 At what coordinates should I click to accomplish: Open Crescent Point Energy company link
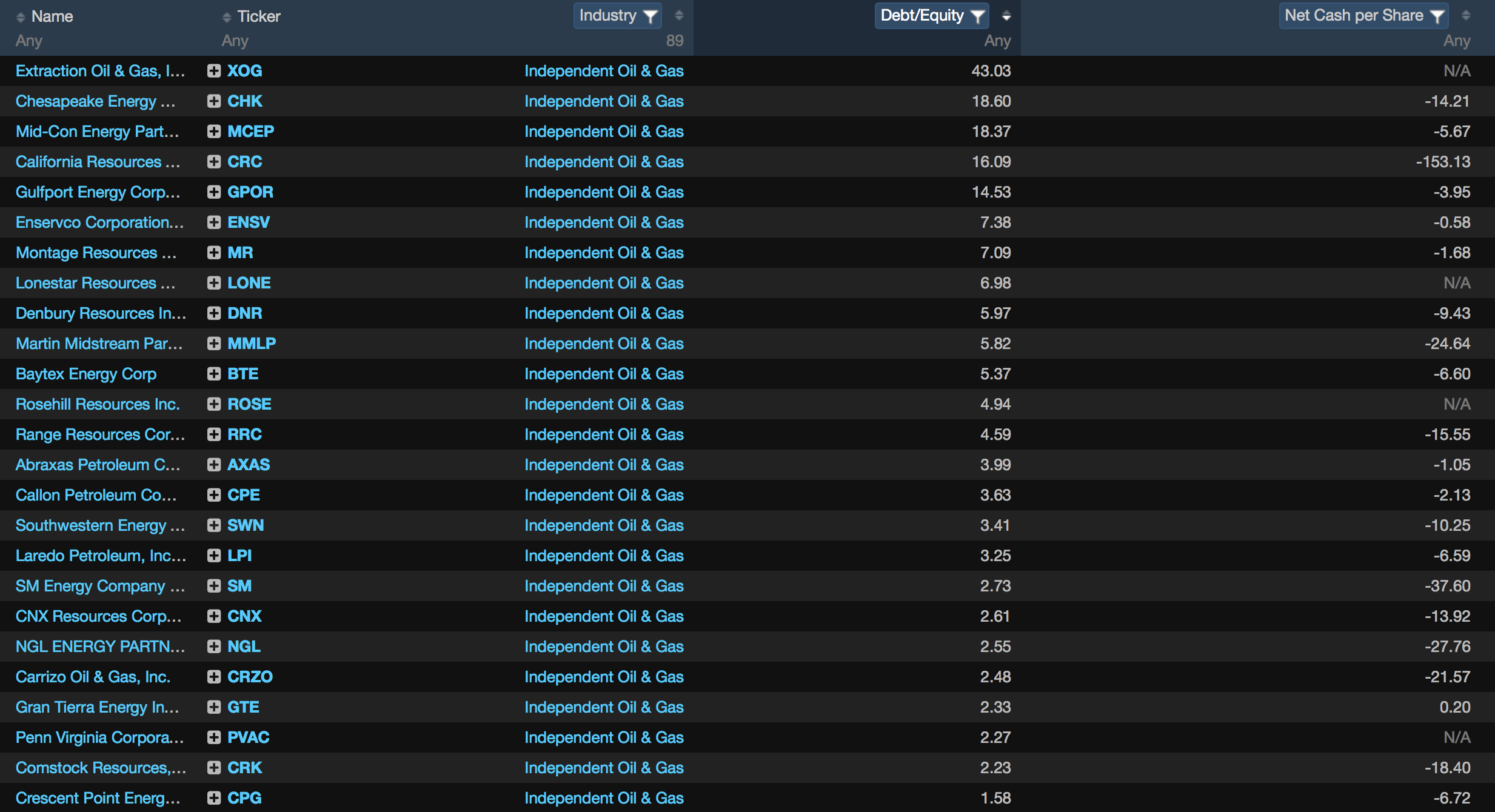click(98, 798)
